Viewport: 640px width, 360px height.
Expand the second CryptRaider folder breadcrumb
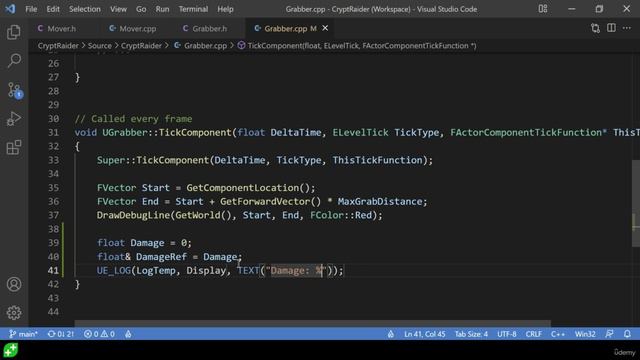pos(141,46)
